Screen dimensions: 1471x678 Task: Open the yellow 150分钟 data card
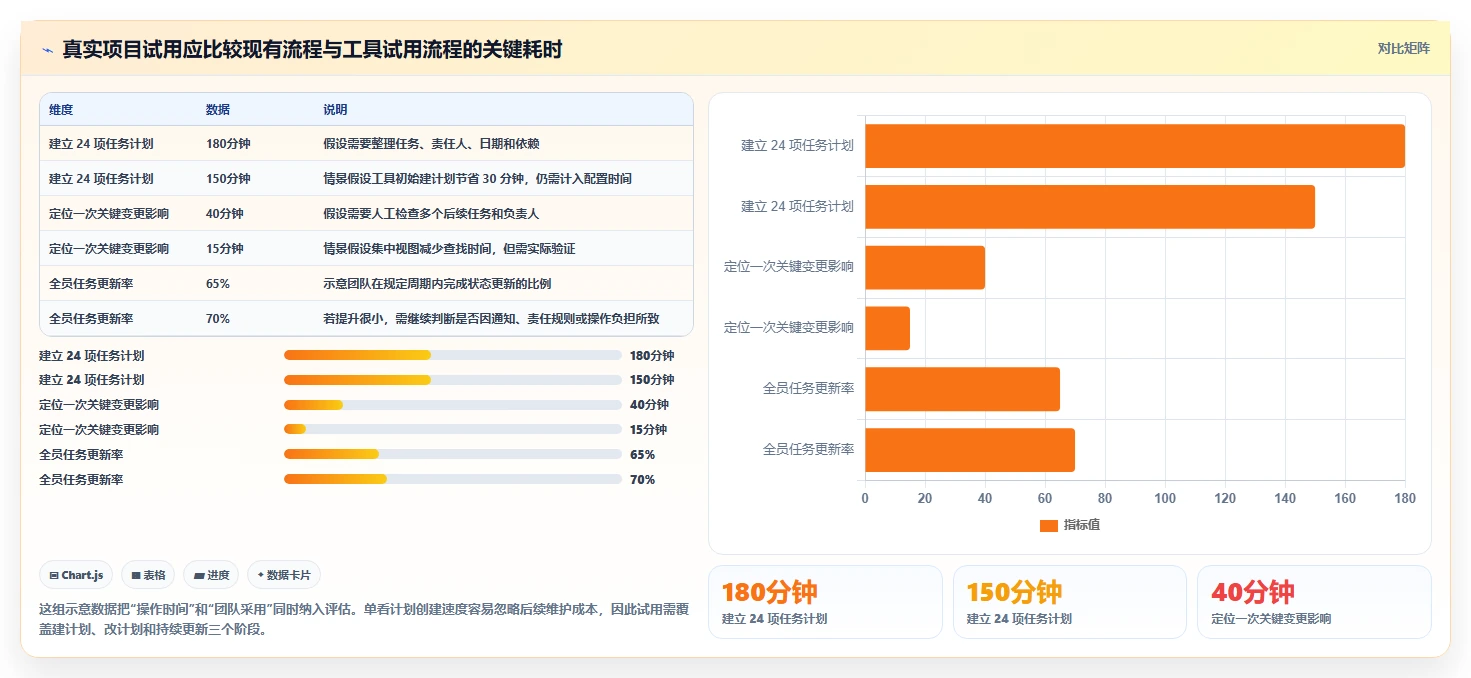[x=1070, y=602]
